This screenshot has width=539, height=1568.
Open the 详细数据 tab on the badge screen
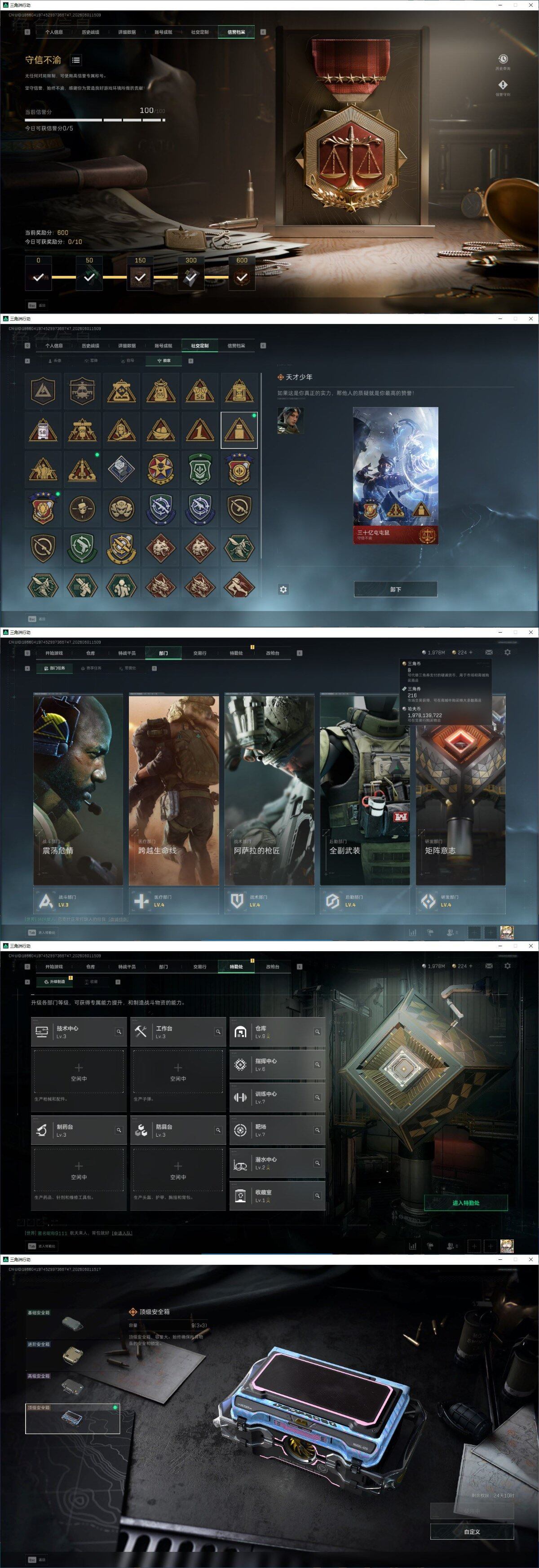point(127,346)
